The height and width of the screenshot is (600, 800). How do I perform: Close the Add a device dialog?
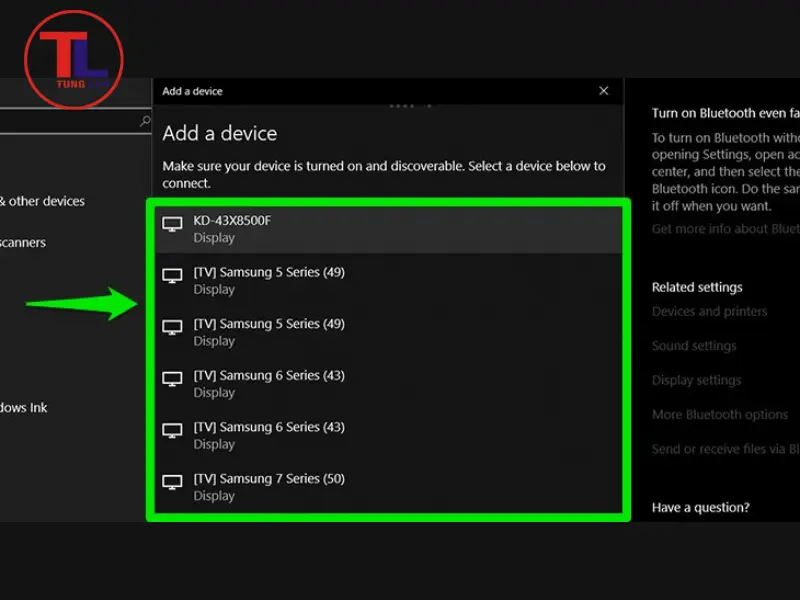[x=603, y=91]
